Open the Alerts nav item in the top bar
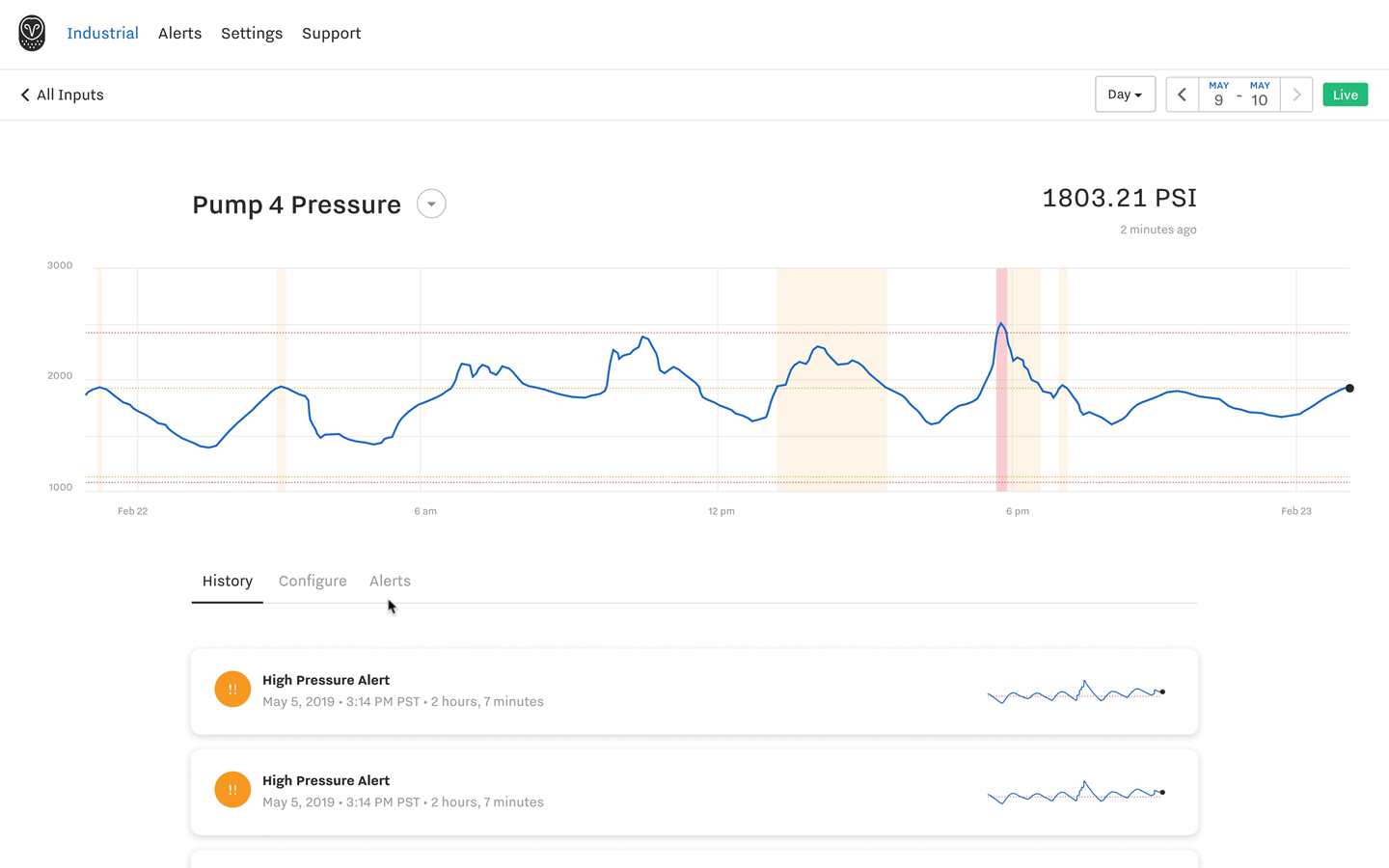The image size is (1389, 868). 179,33
